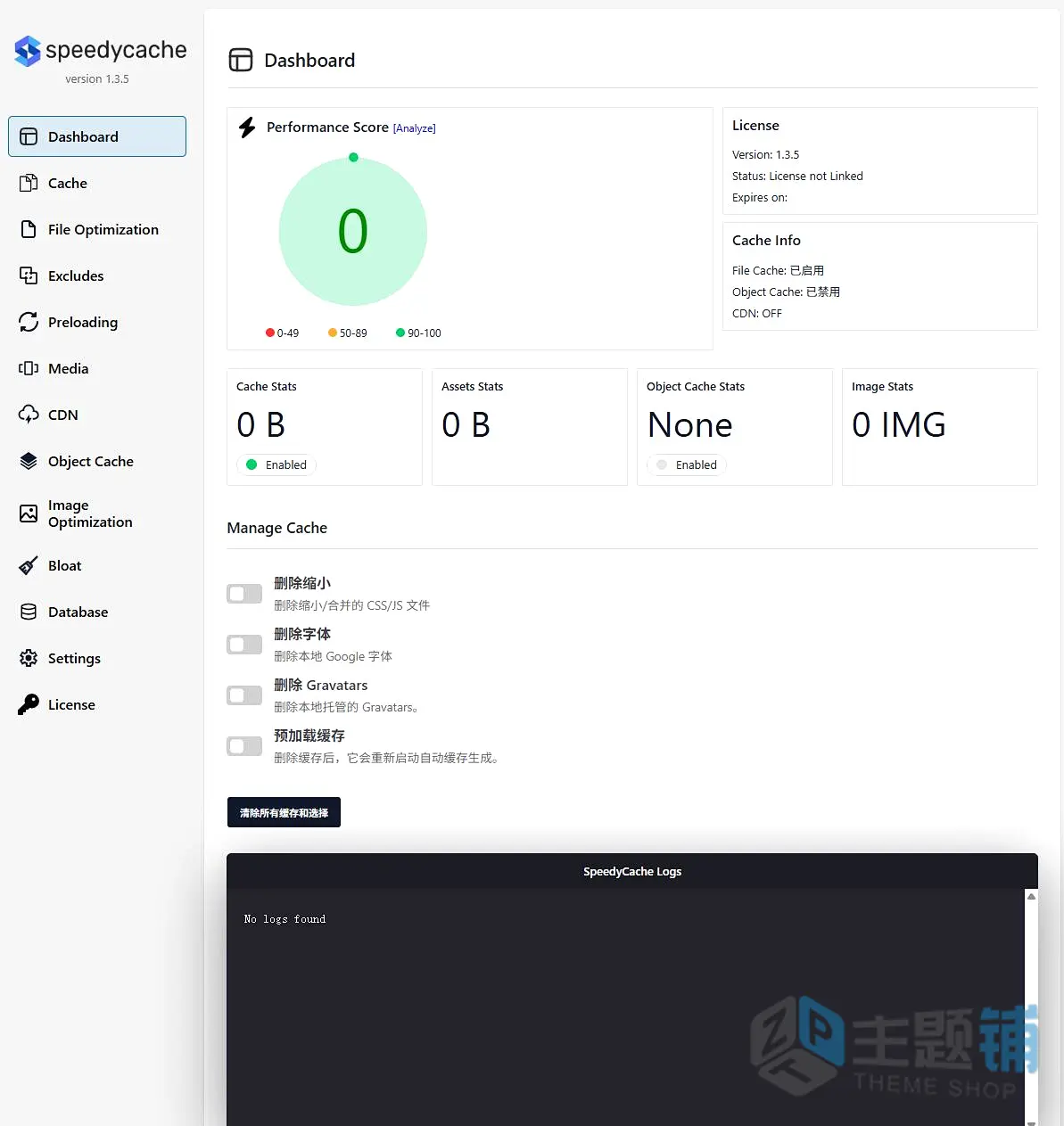1064x1126 pixels.
Task: Click the CDN sidebar link
Action: 97,415
